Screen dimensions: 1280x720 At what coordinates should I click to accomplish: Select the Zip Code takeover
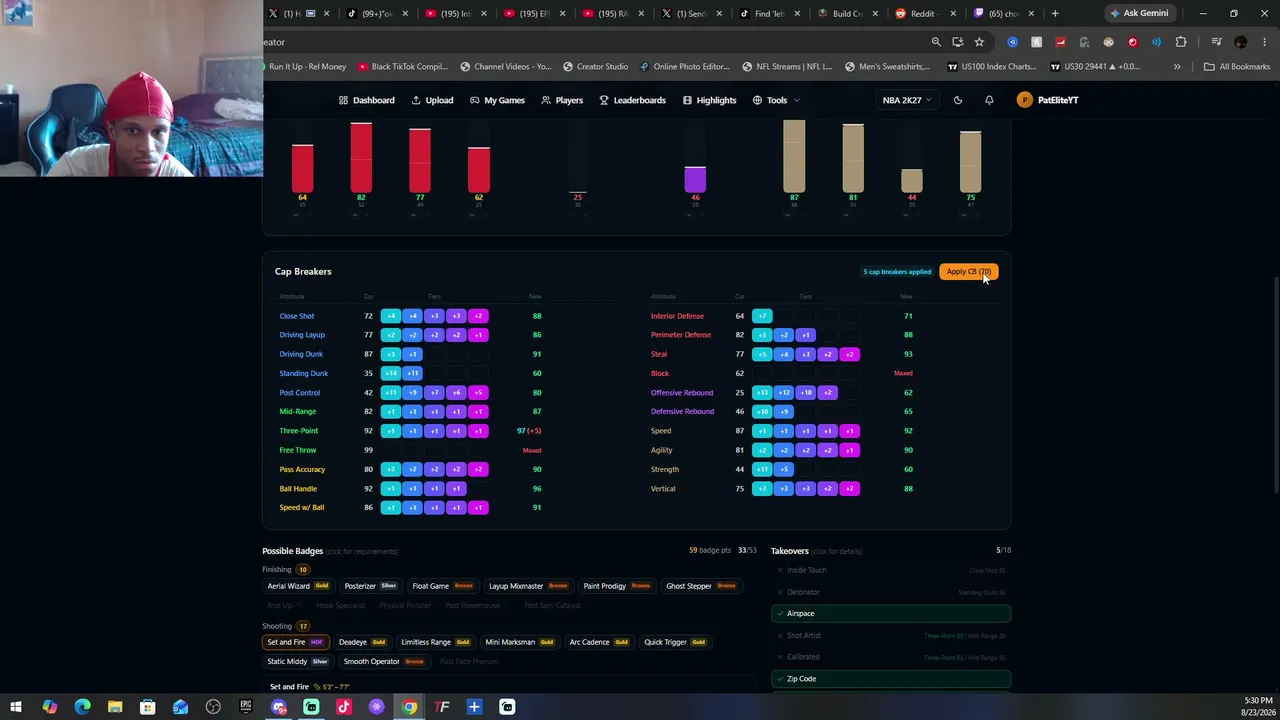point(891,679)
